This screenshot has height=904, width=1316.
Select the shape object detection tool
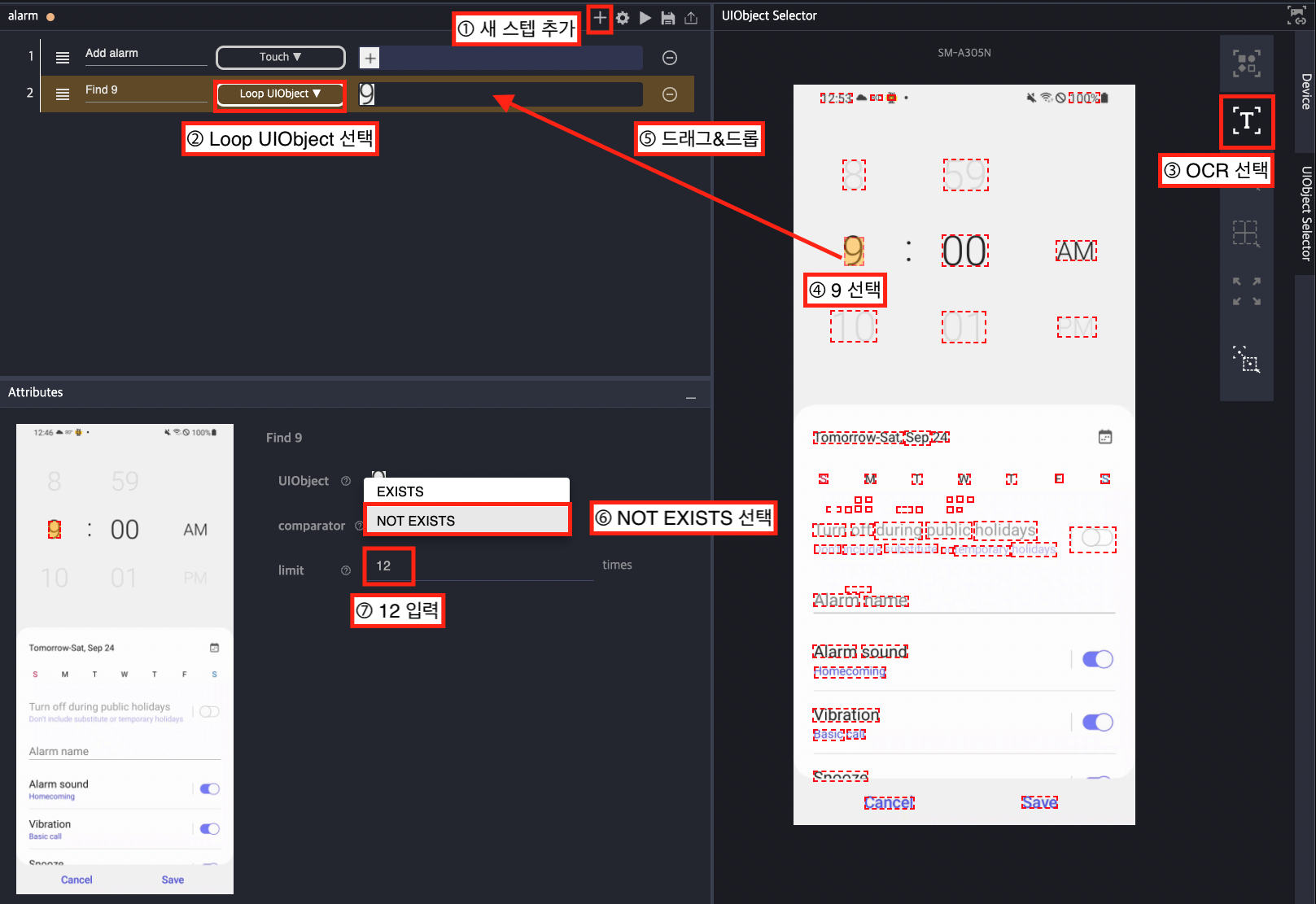coord(1246,63)
